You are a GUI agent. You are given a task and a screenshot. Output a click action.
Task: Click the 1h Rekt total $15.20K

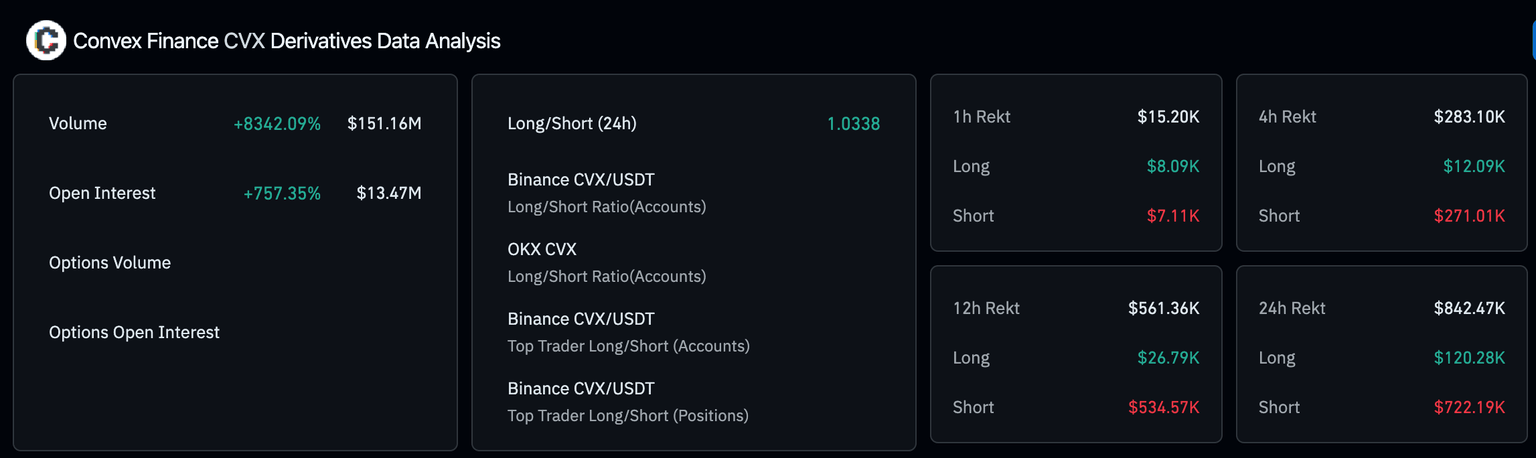[1168, 117]
